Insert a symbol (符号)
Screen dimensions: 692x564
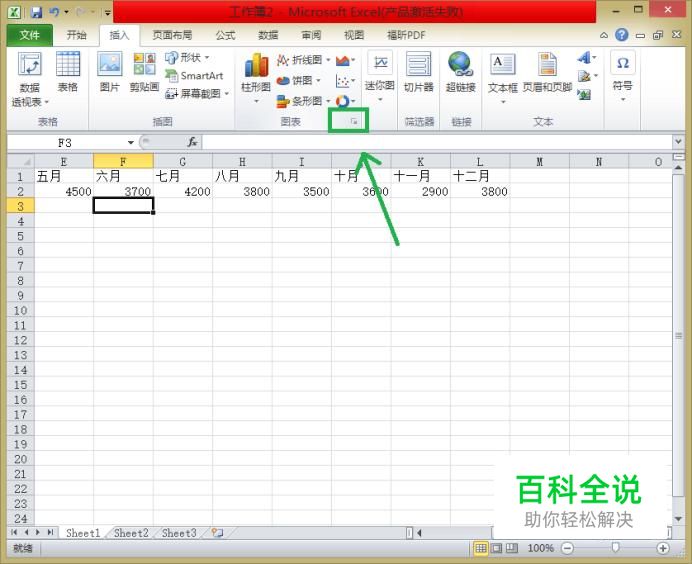pyautogui.click(x=622, y=76)
